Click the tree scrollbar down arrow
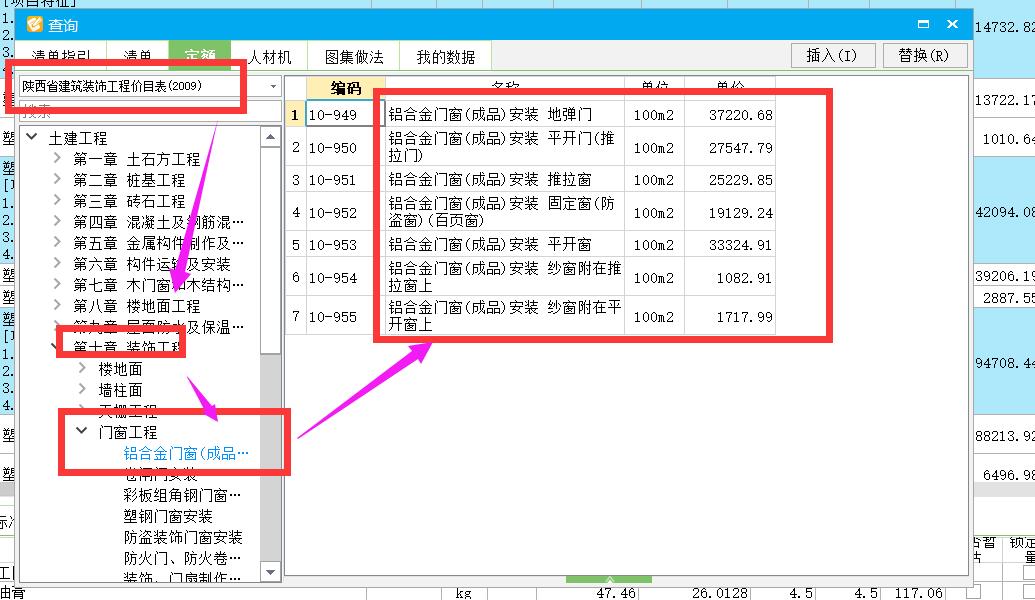The height and width of the screenshot is (600, 1035). tap(269, 573)
